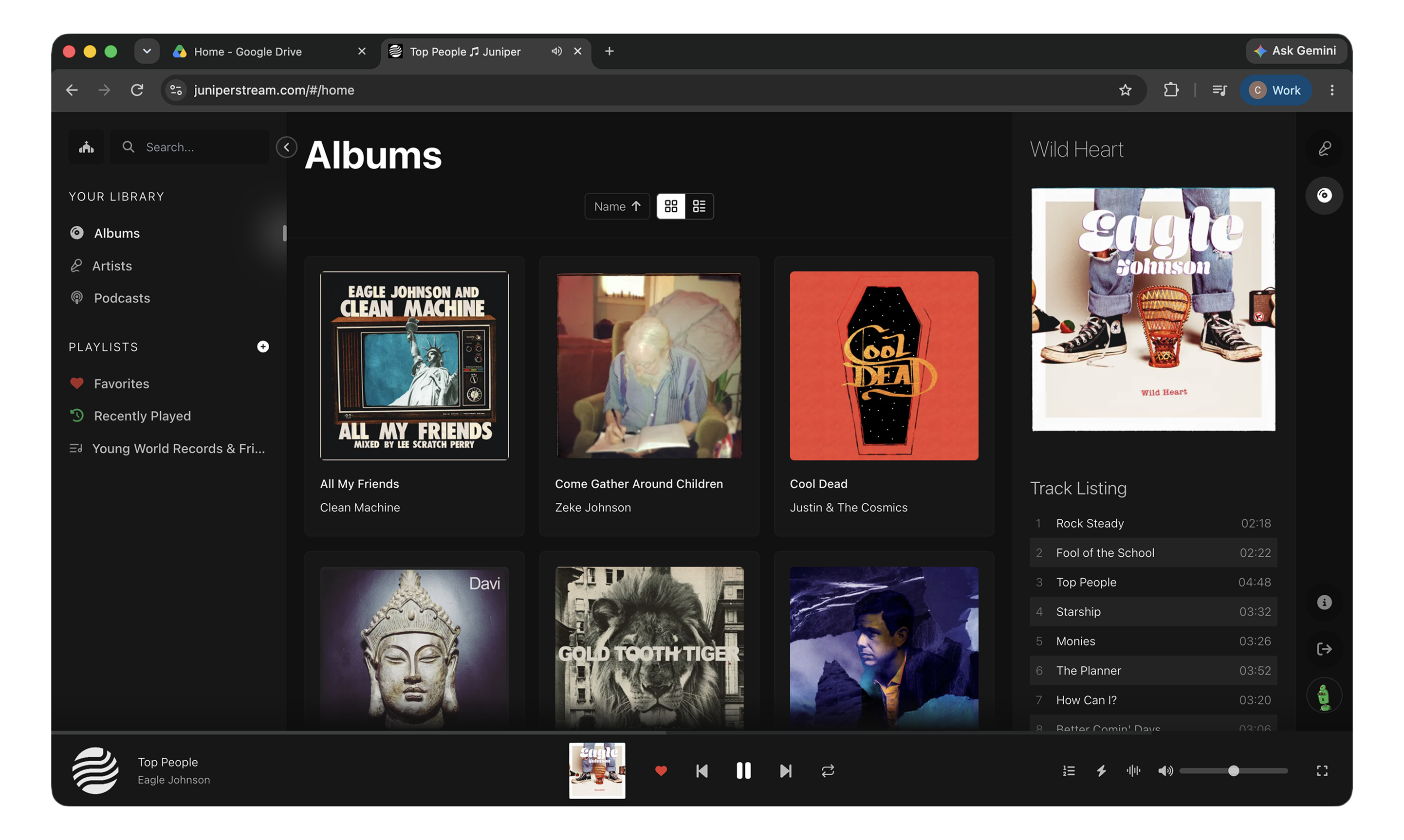Click Justin & The Cosmics artist link
Image resolution: width=1404 pixels, height=840 pixels.
click(848, 507)
